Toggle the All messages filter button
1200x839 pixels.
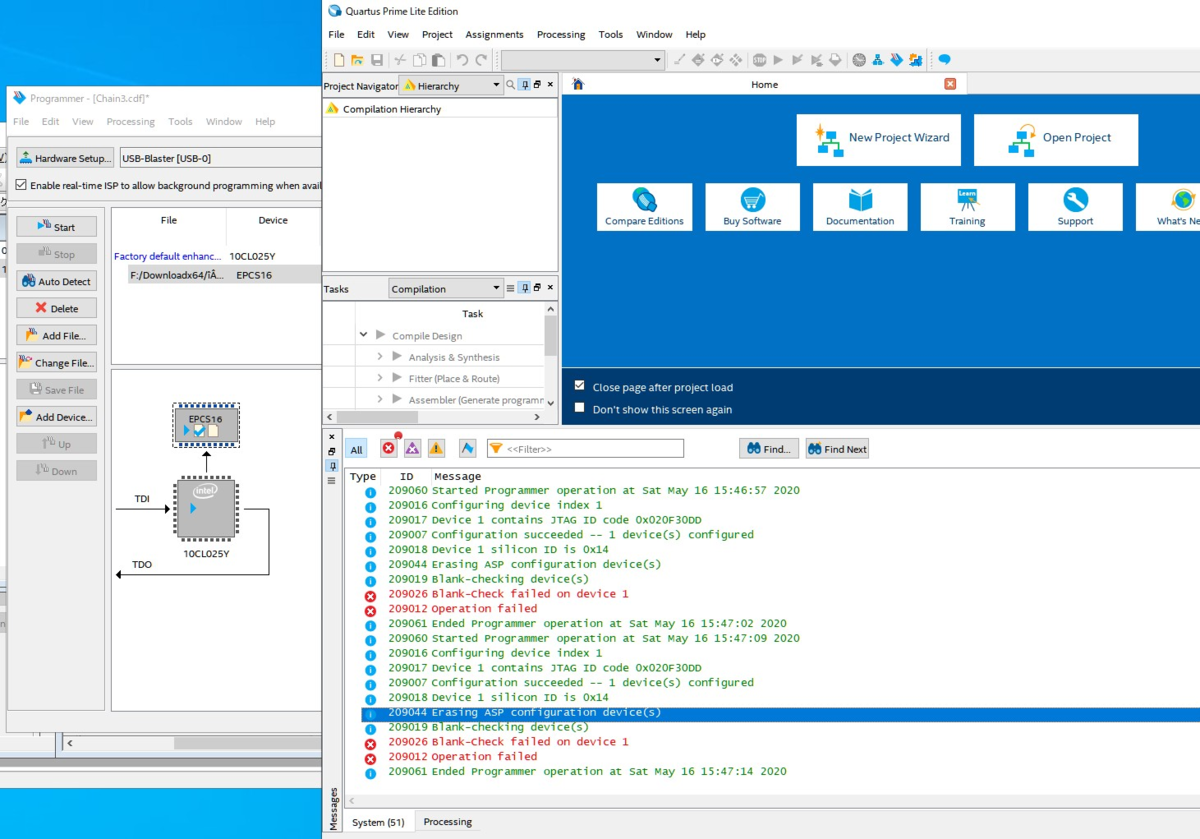tap(356, 449)
